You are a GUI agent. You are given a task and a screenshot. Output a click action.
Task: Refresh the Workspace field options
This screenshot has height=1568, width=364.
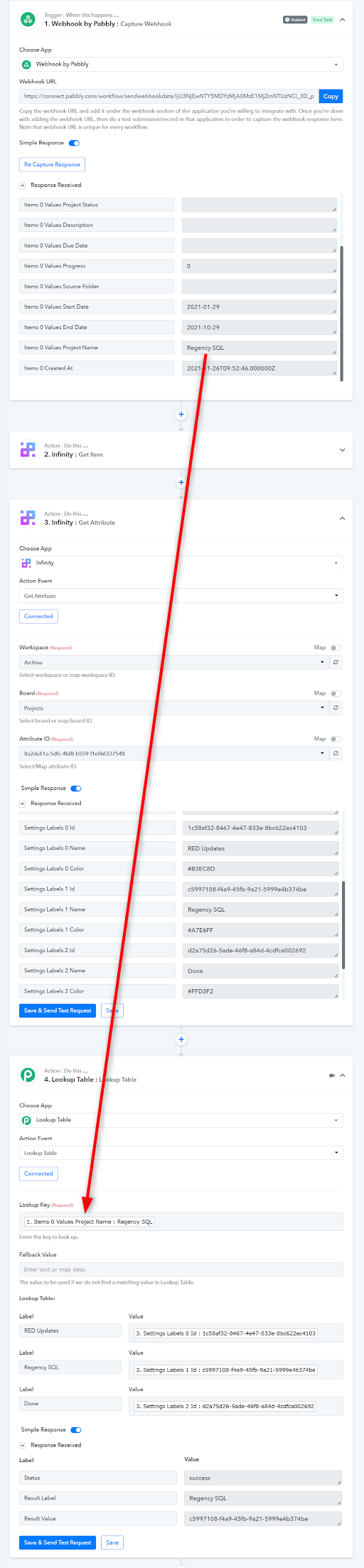click(336, 662)
